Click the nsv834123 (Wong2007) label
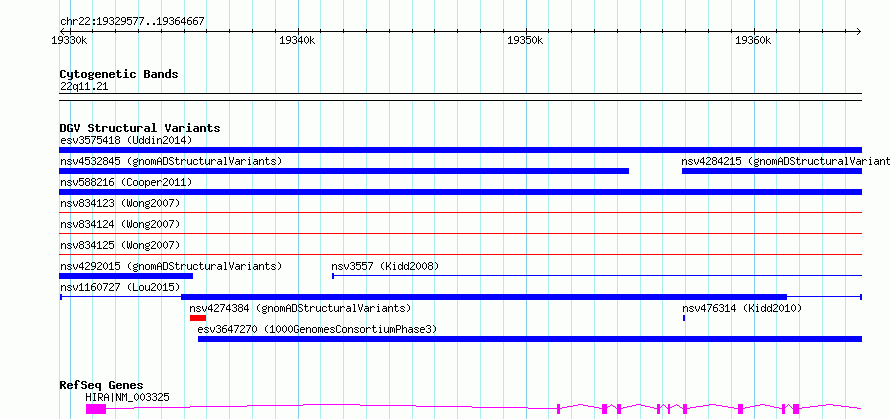Screen dimensions: 890x419 pyautogui.click(x=120, y=203)
